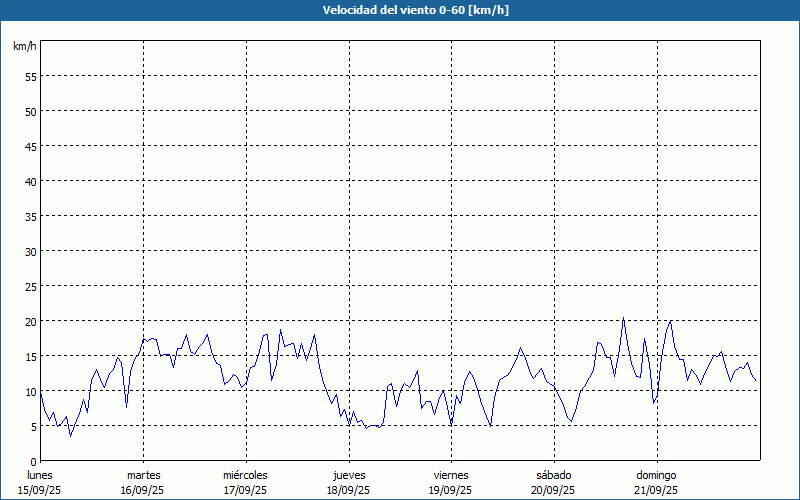The width and height of the screenshot is (800, 500).
Task: Select the 'jueves' day label
Action: [x=349, y=475]
